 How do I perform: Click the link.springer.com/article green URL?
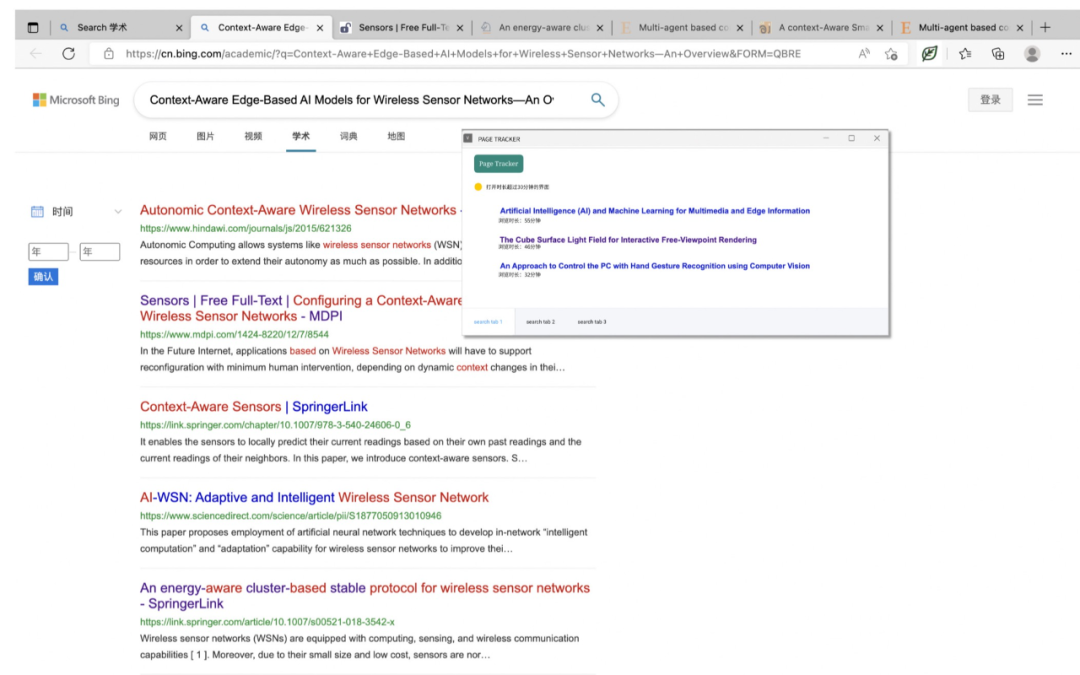pos(267,621)
